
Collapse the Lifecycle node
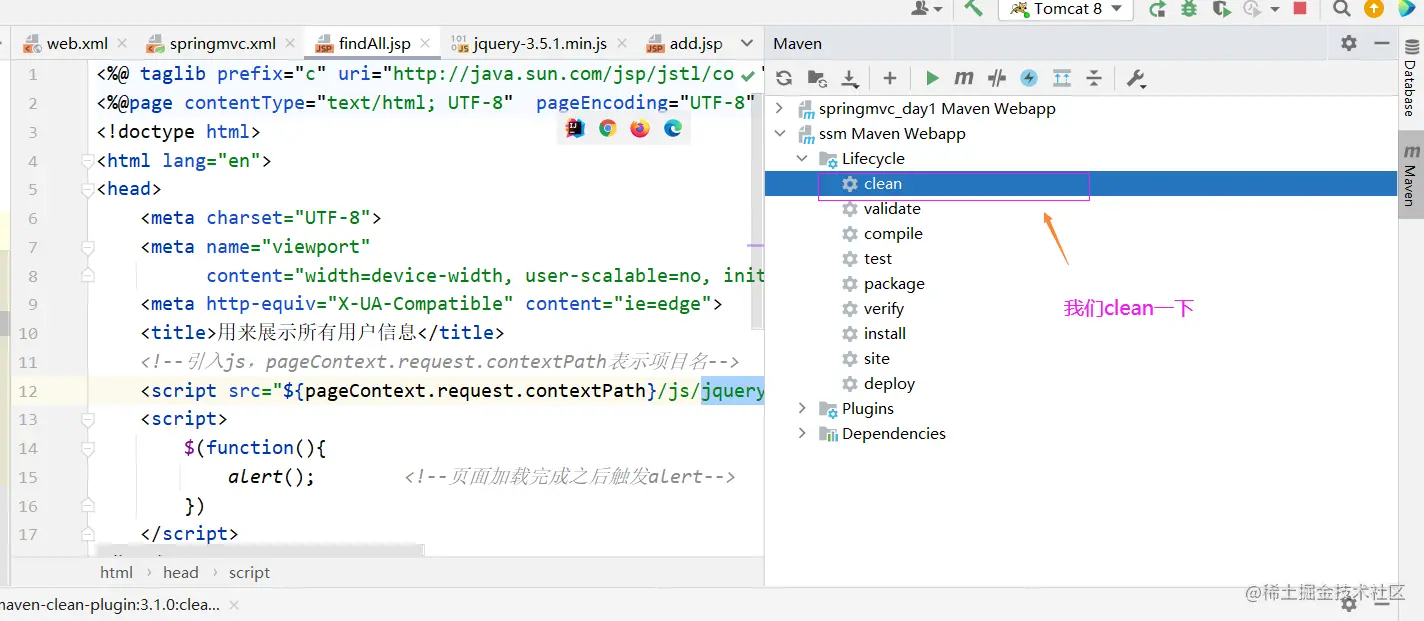pyautogui.click(x=802, y=158)
